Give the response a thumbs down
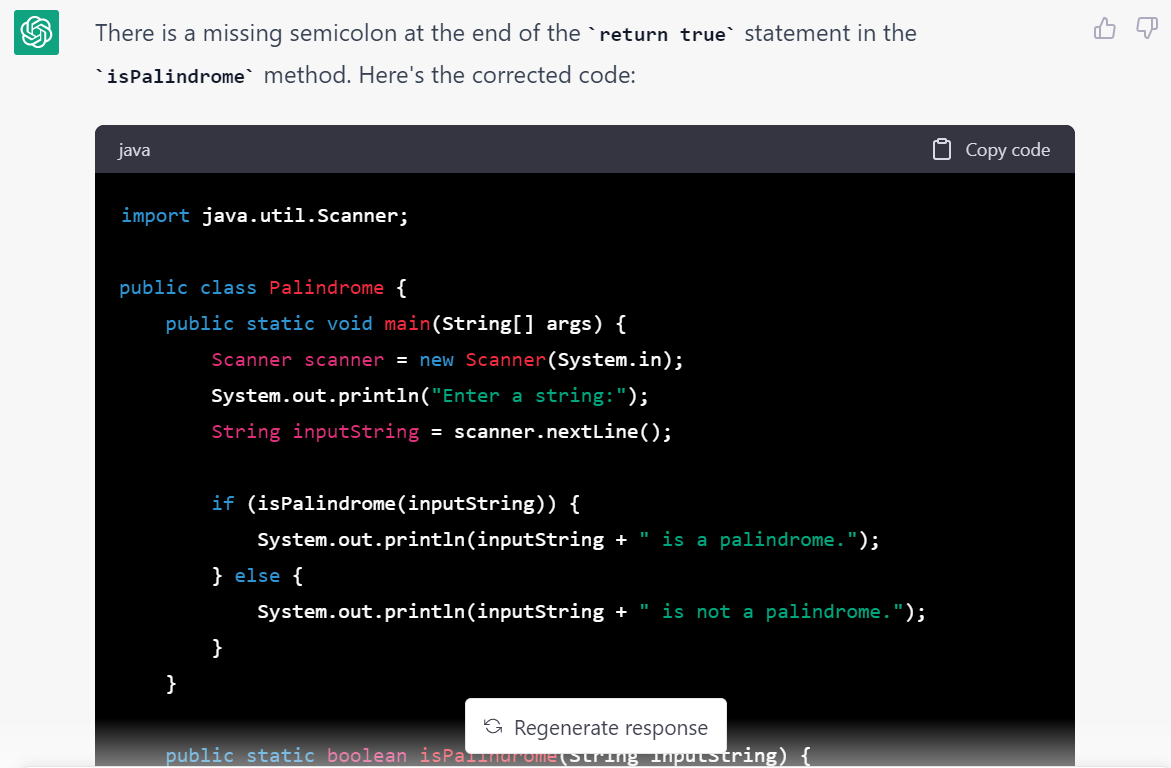This screenshot has height=768, width=1171. pos(1146,29)
